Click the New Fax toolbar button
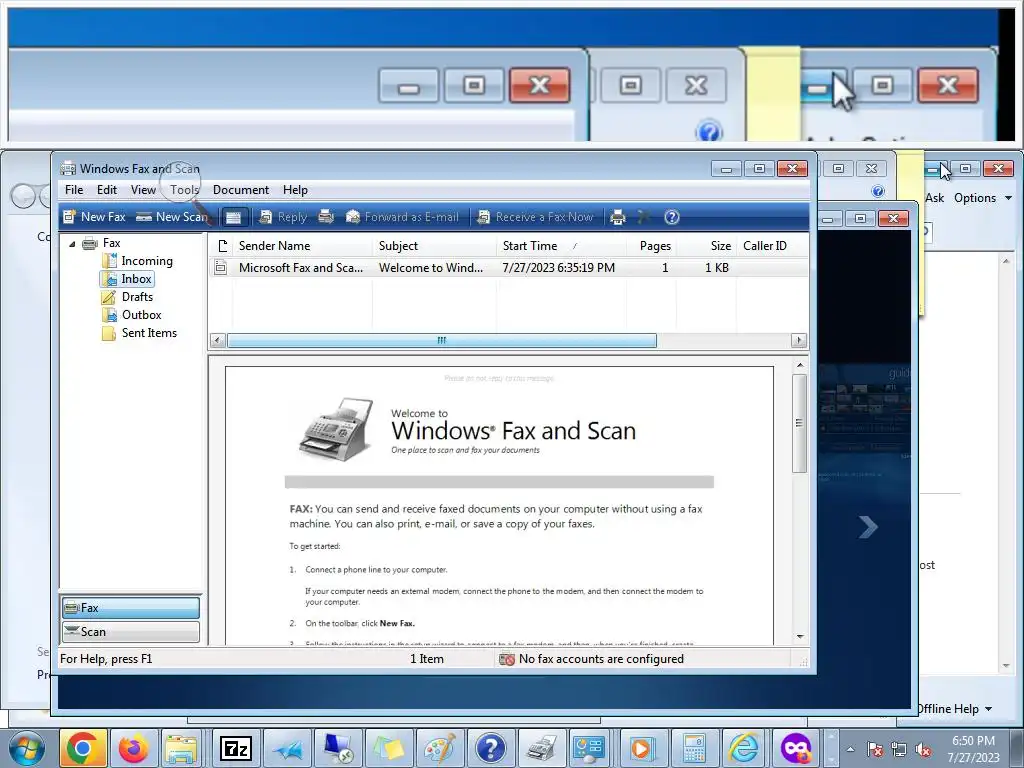The image size is (1024, 768). 94,217
